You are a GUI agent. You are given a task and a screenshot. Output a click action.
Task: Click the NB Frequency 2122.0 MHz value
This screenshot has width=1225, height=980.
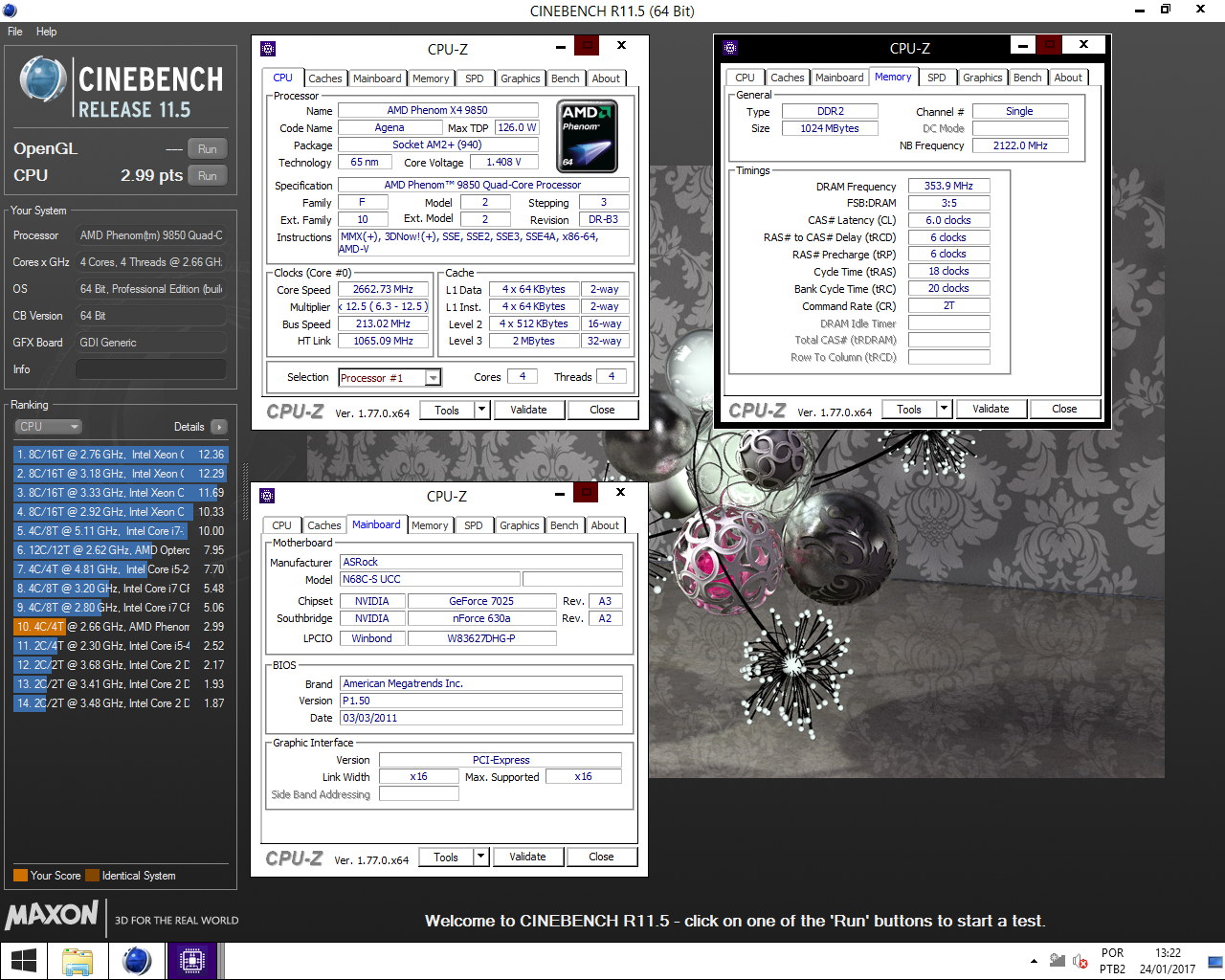[x=1020, y=145]
